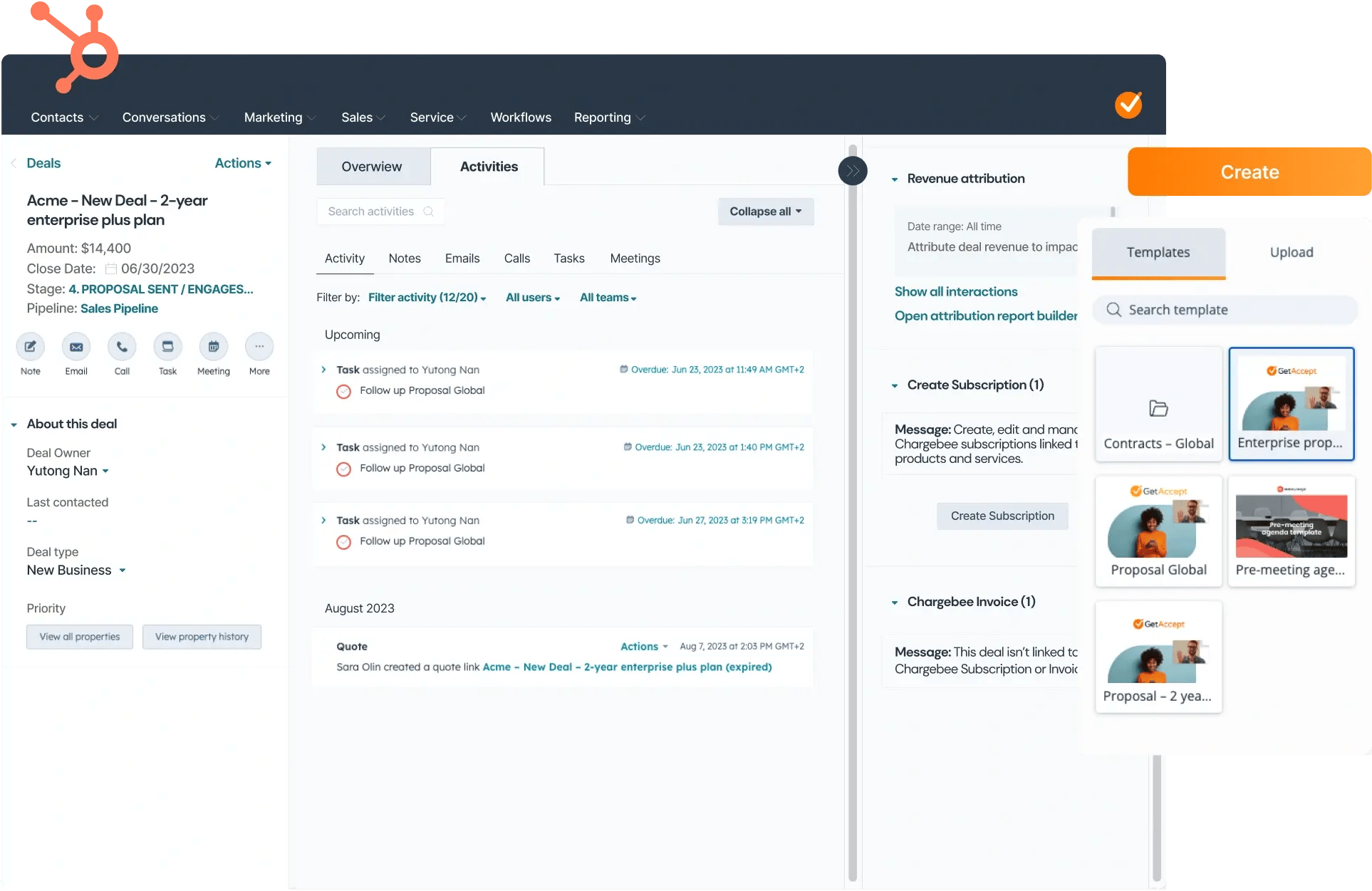
Task: Click the folder icon on Contracts – Global
Action: coord(1158,408)
